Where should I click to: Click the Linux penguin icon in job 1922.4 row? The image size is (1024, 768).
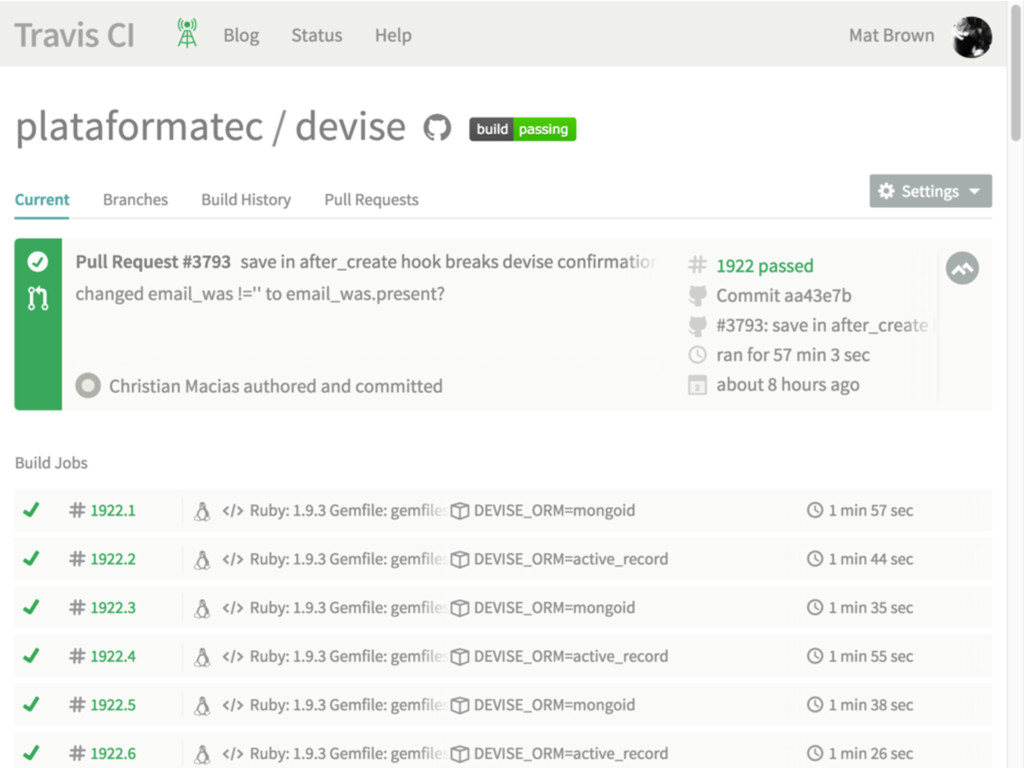pos(202,656)
